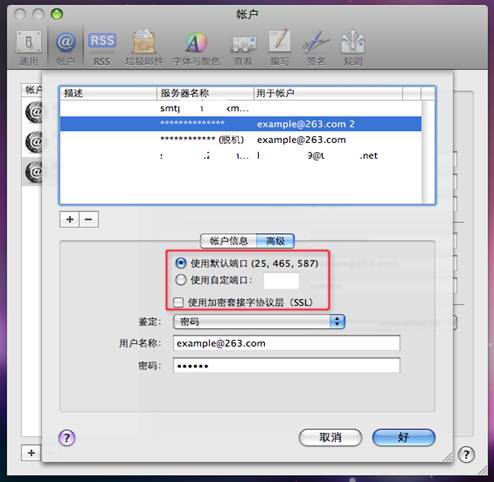This screenshot has width=494, height=482.
Task: Open the General (通用) preferences icon
Action: [29, 47]
